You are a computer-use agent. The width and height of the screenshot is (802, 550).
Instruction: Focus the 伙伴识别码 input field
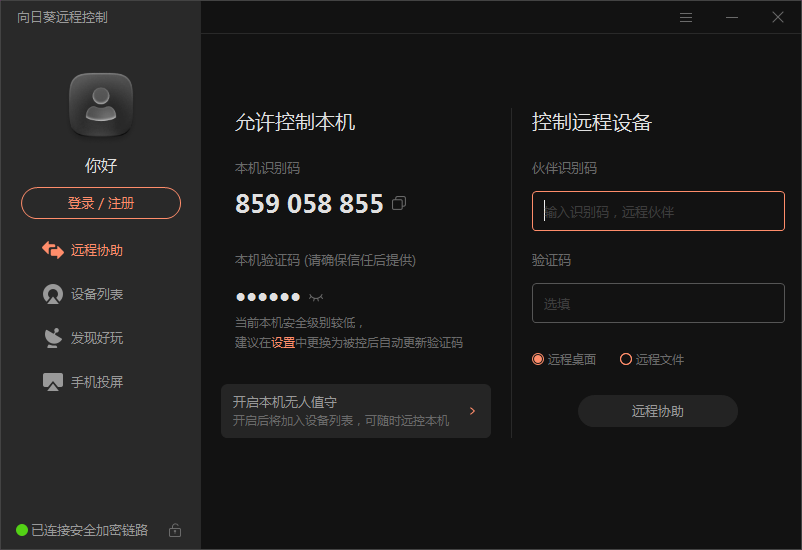tap(658, 211)
